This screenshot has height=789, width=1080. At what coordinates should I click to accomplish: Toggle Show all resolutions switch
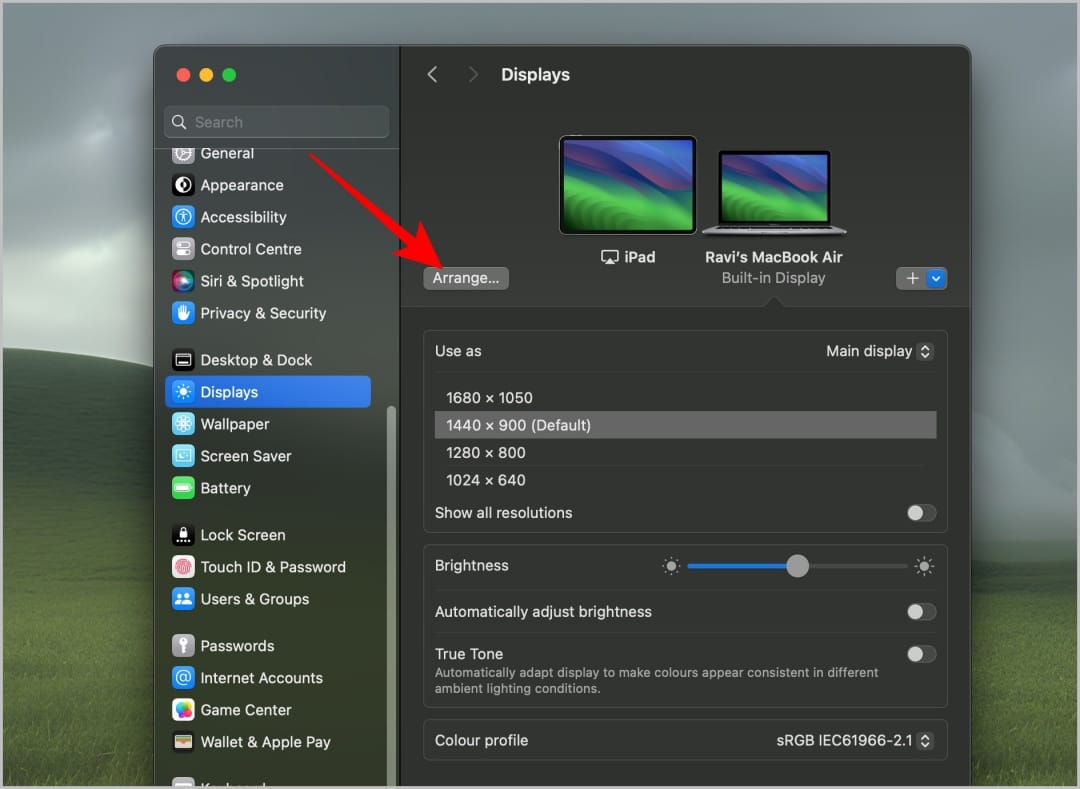coord(921,512)
